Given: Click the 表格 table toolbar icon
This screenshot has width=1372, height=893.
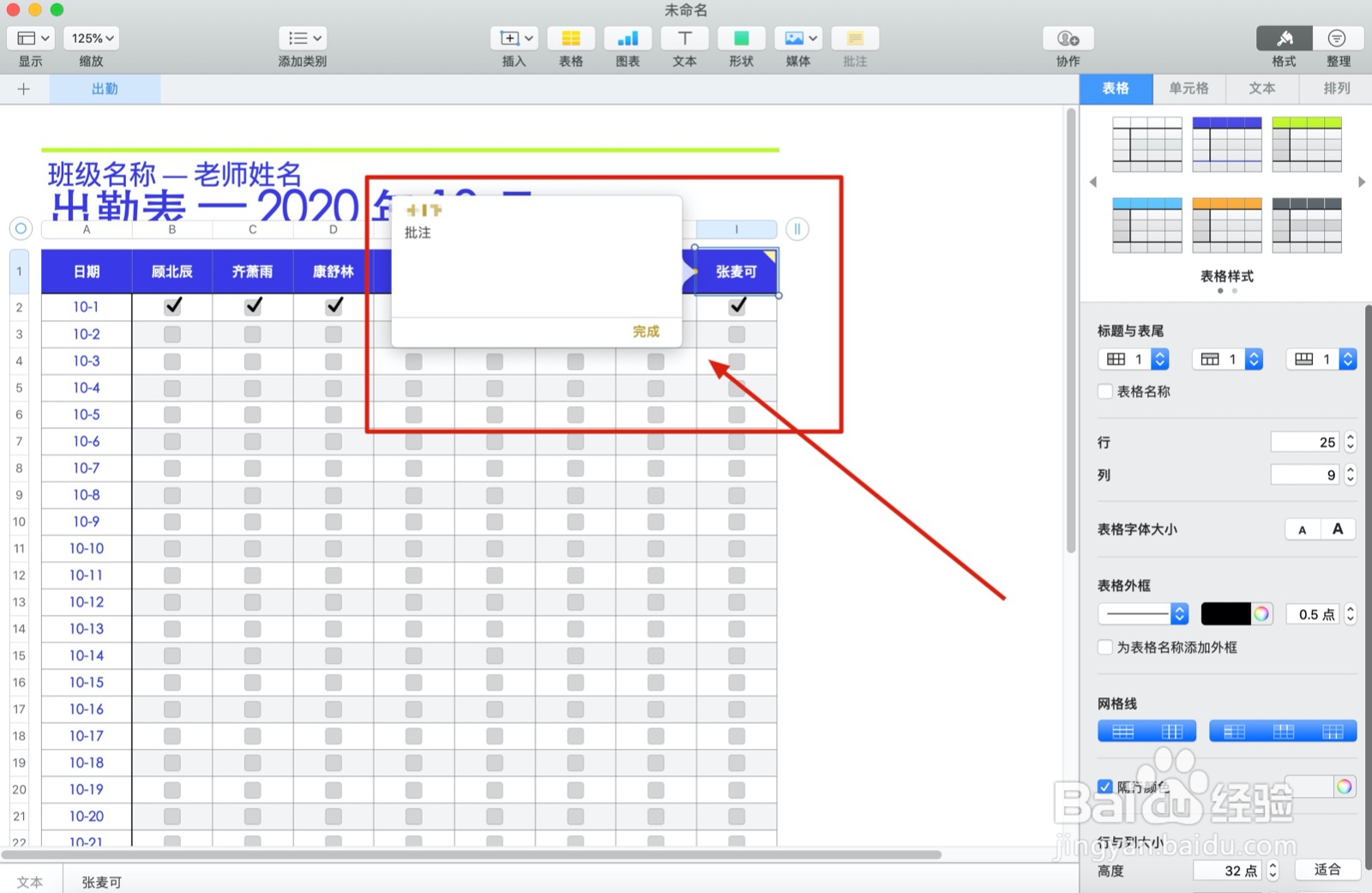Looking at the screenshot, I should click(571, 38).
